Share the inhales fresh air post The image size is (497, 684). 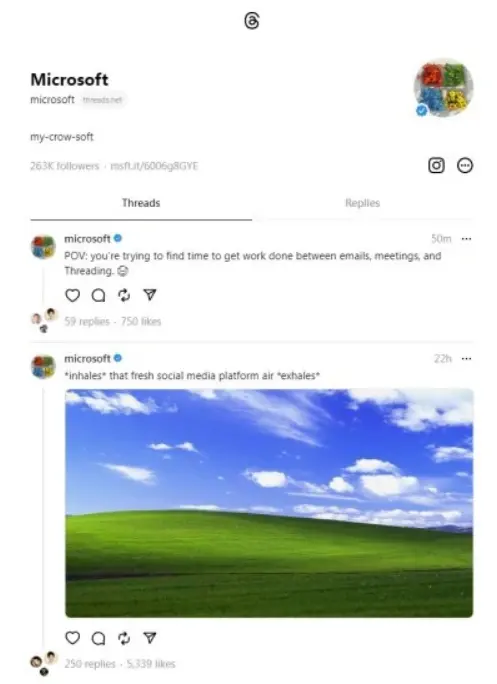(x=150, y=638)
